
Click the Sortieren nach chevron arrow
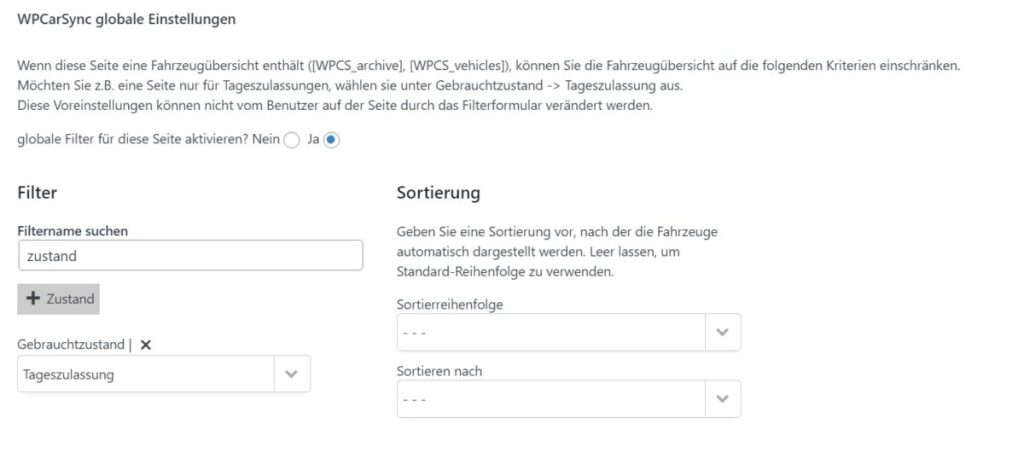pos(722,399)
